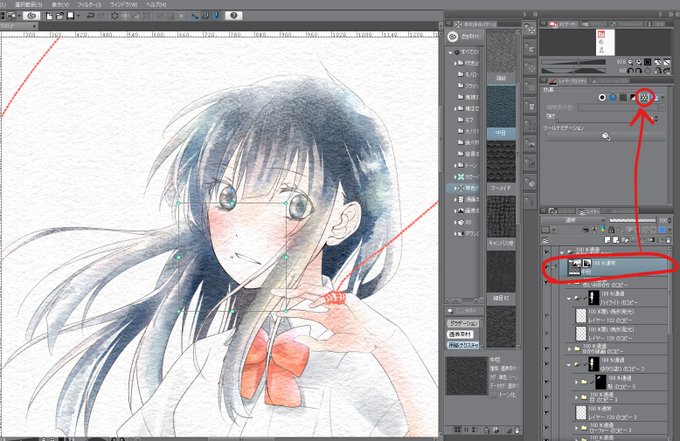Toggle visibility eye of the 中目 texture layer

point(546,267)
